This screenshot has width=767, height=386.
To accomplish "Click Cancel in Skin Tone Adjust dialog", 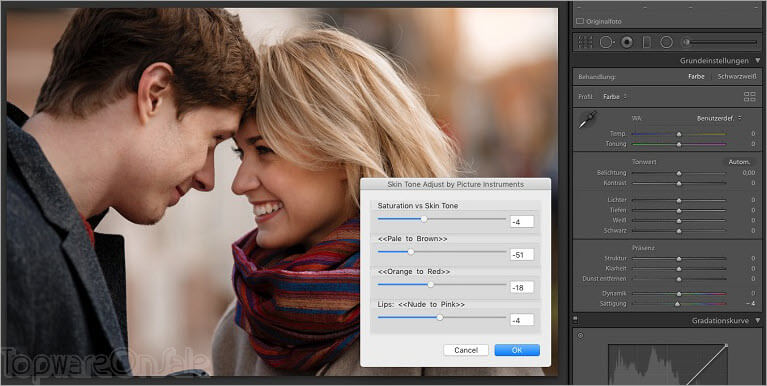I will 466,350.
